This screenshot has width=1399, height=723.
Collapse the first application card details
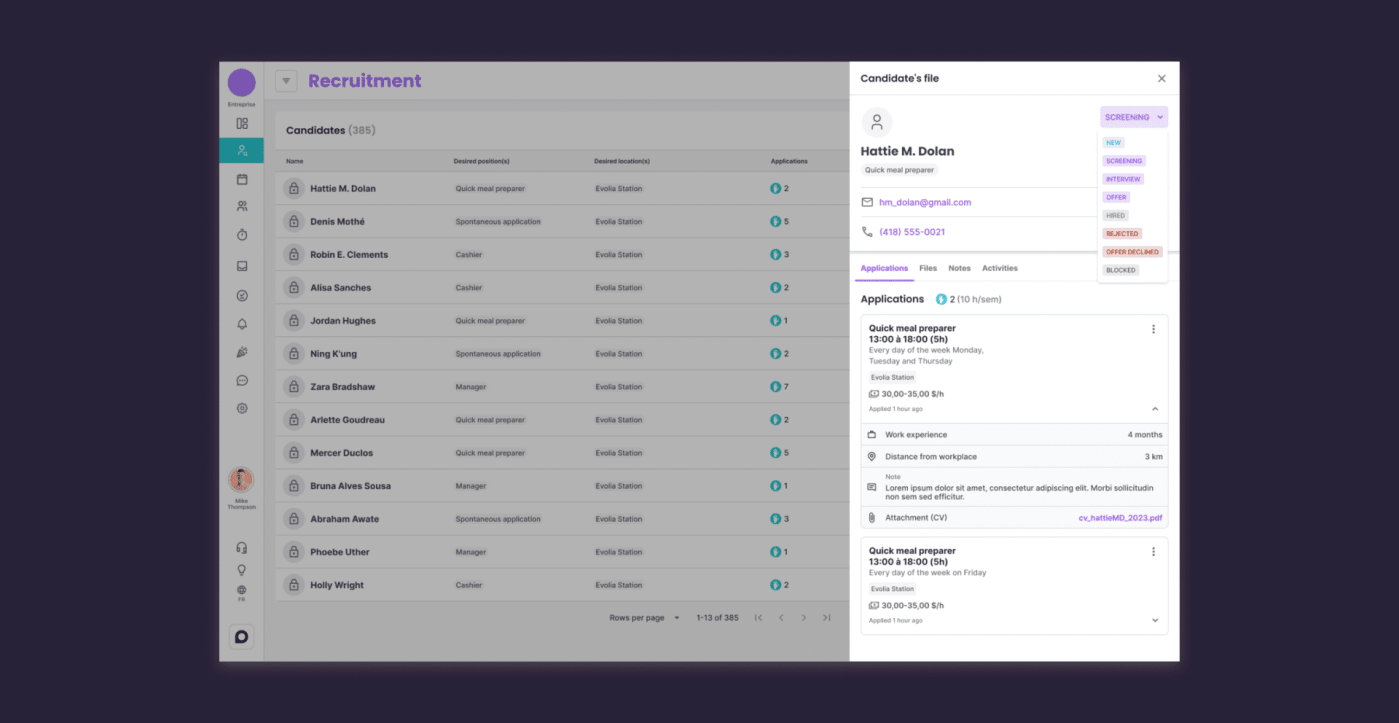tap(1155, 409)
